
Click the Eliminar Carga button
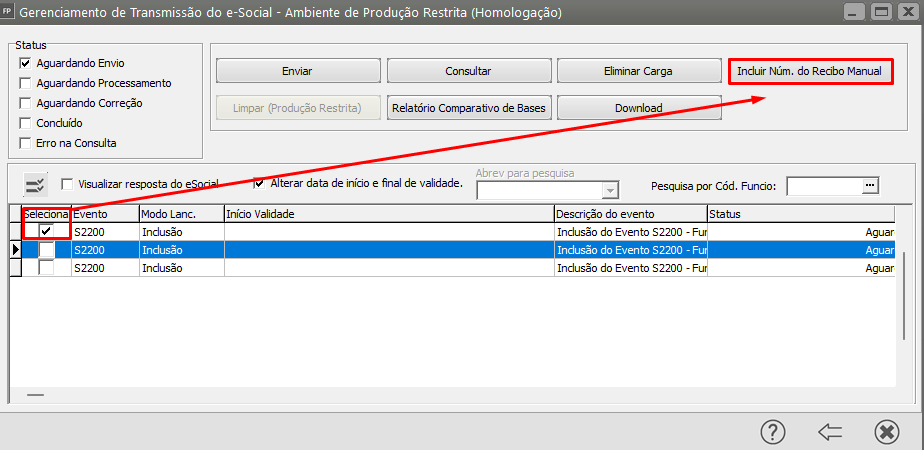(x=638, y=71)
